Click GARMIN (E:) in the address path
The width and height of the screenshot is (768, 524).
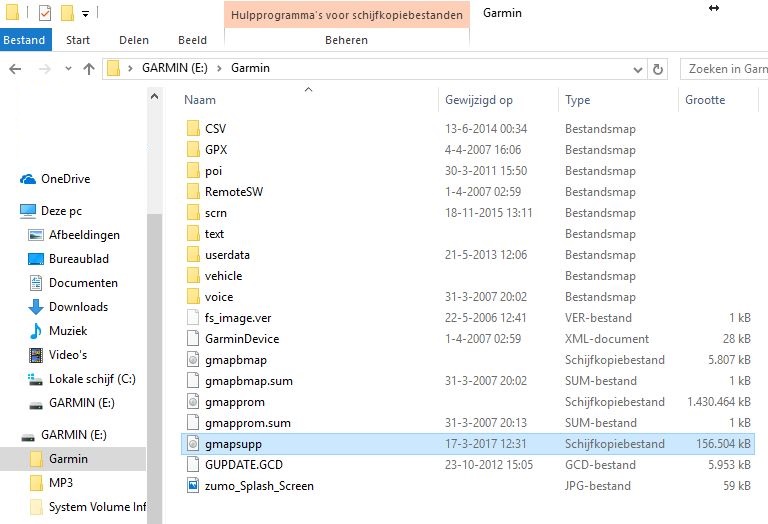(175, 68)
